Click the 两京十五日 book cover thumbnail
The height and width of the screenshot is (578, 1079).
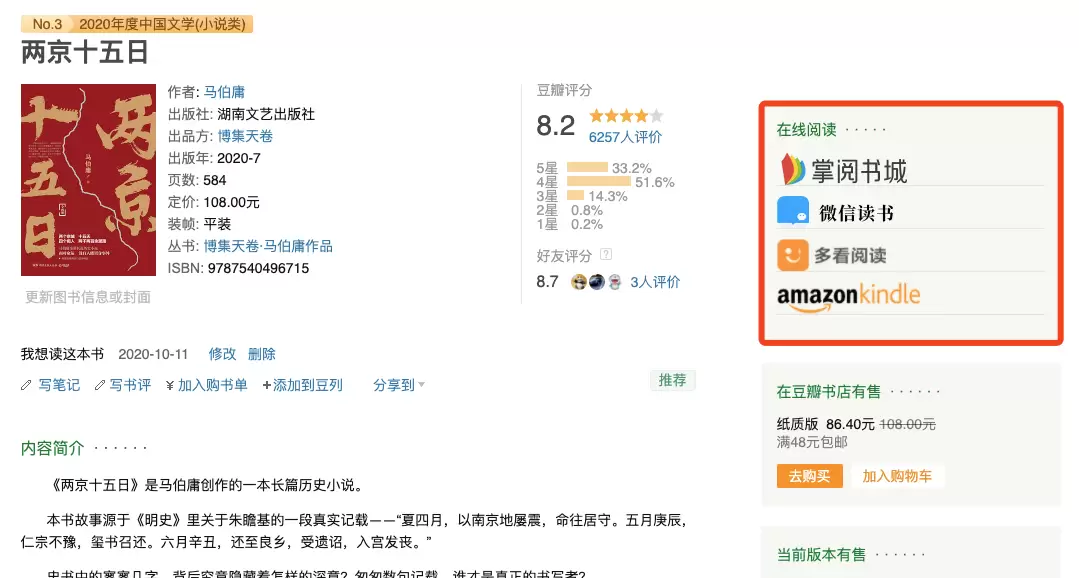coord(88,180)
